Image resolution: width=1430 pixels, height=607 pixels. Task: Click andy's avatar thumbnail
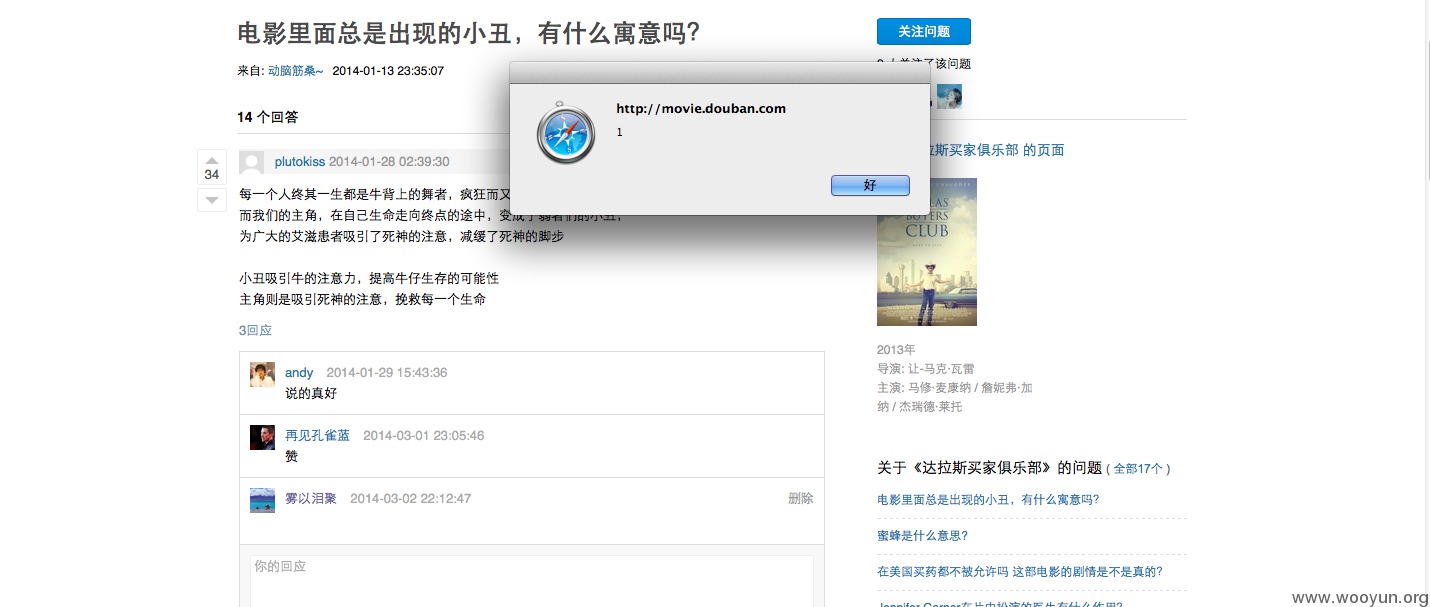pos(262,374)
